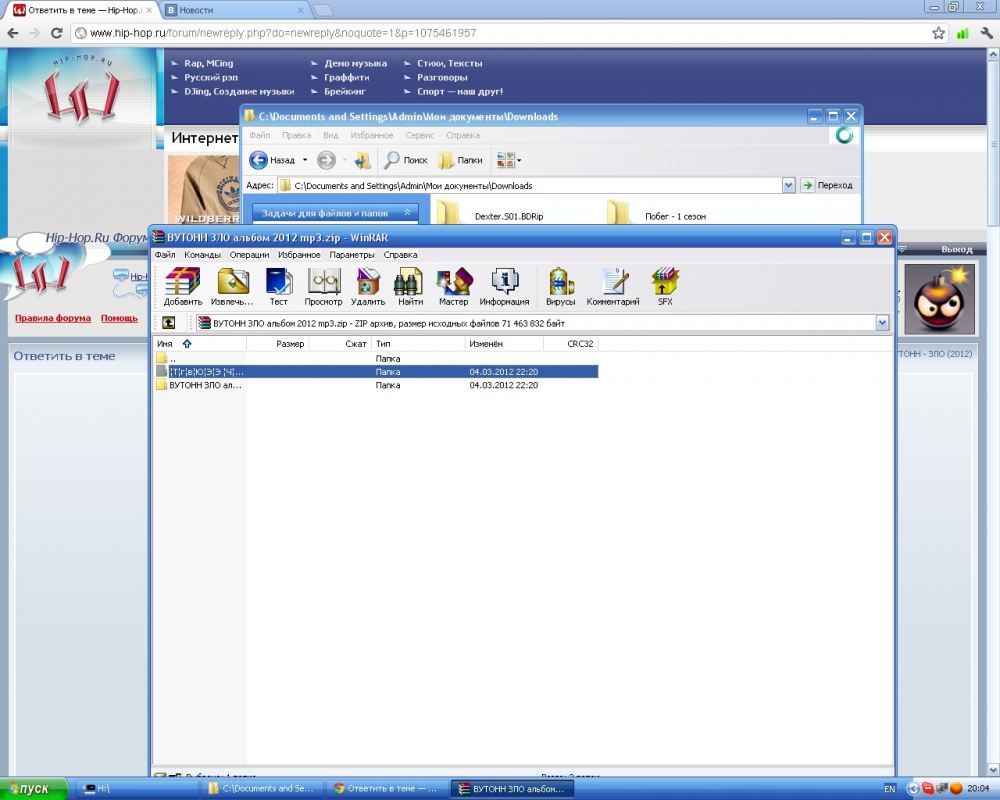Open the Comment (Комментарий) tool

[613, 286]
